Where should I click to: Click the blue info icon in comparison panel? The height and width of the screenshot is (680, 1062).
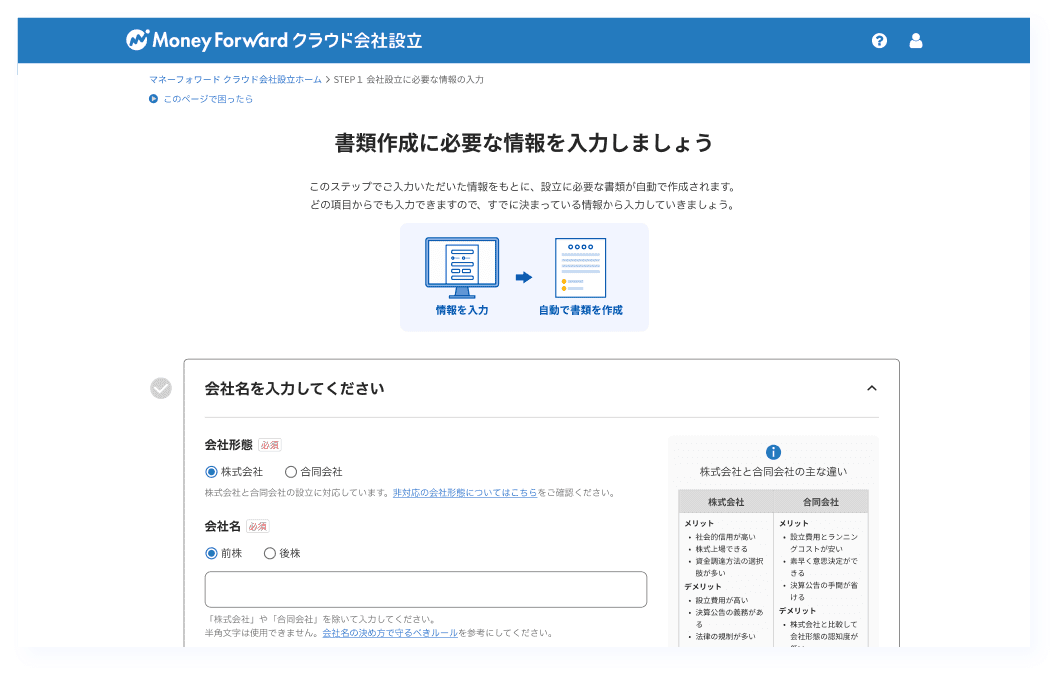tap(773, 452)
